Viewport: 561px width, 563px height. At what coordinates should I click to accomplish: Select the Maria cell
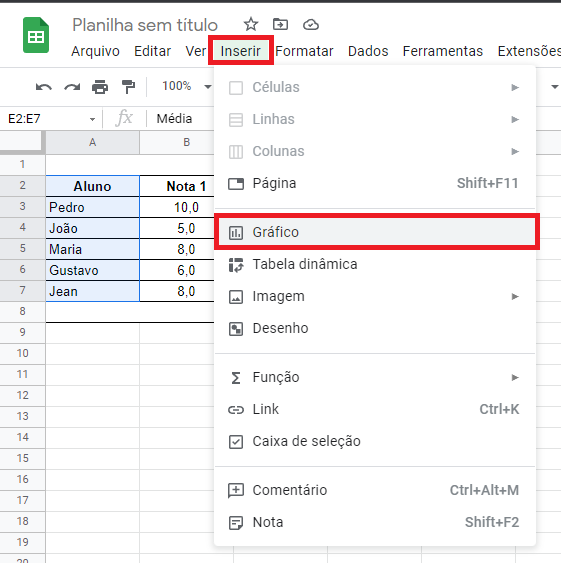(93, 249)
